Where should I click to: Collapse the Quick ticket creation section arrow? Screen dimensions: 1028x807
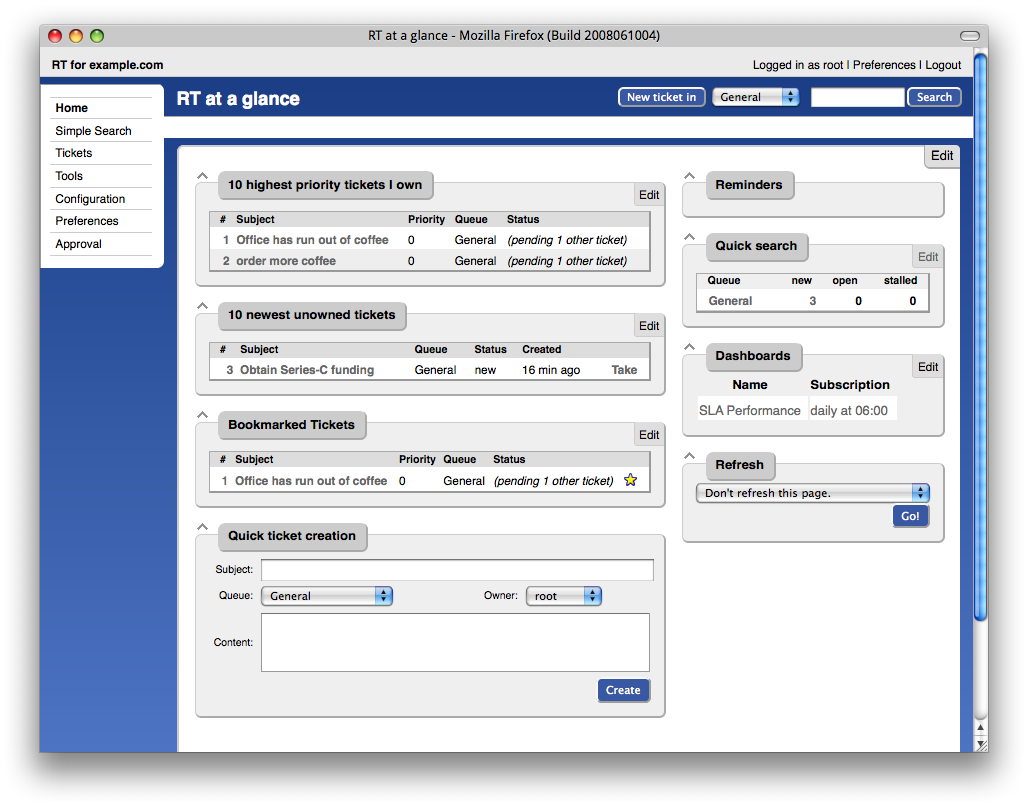(x=203, y=526)
